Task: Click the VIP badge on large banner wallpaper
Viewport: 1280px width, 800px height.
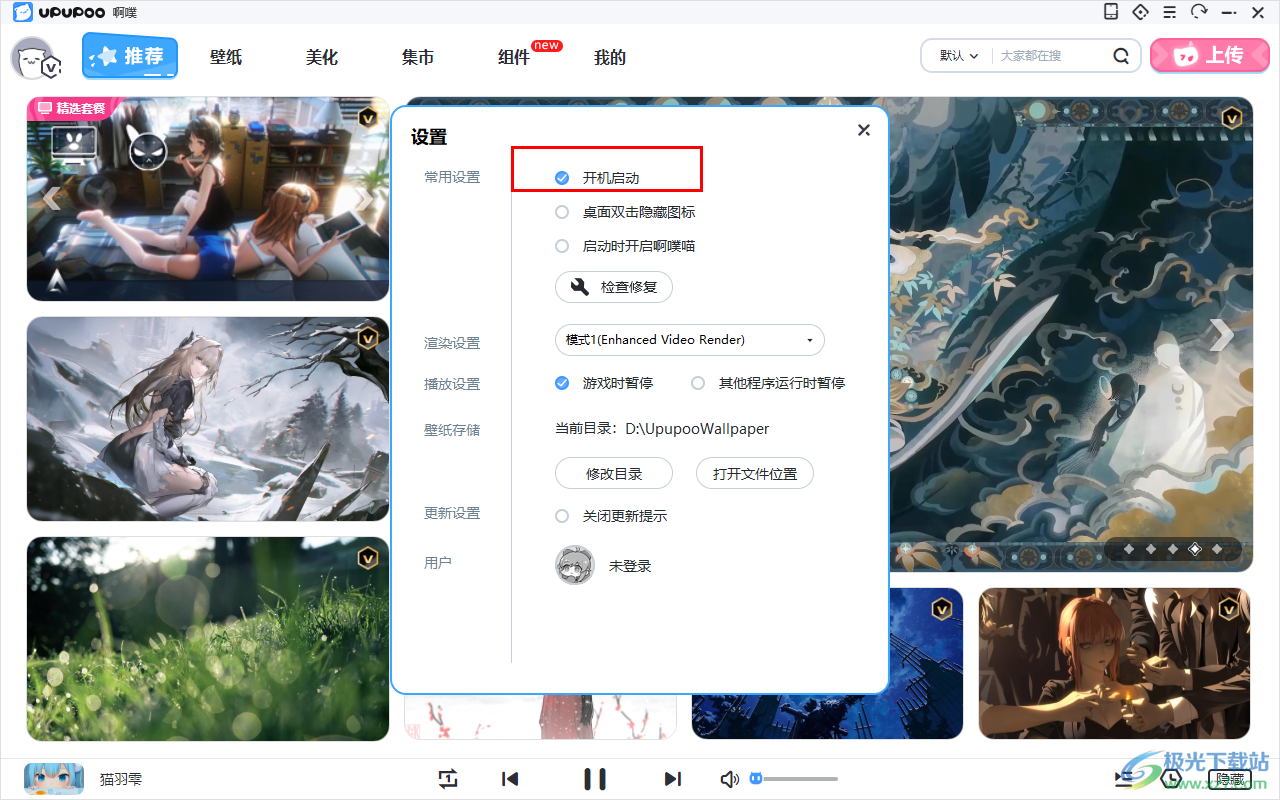Action: tap(1232, 118)
